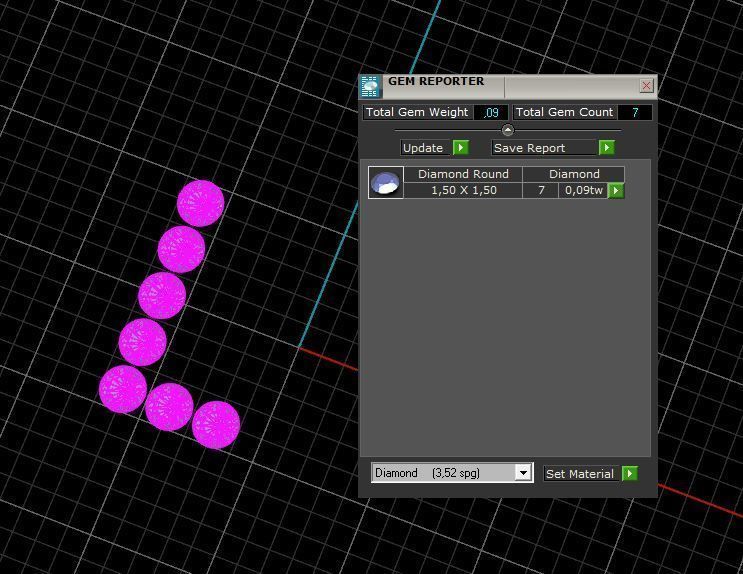Image resolution: width=743 pixels, height=574 pixels.
Task: Click the Total Gem Count value field
Action: pyautogui.click(x=635, y=113)
